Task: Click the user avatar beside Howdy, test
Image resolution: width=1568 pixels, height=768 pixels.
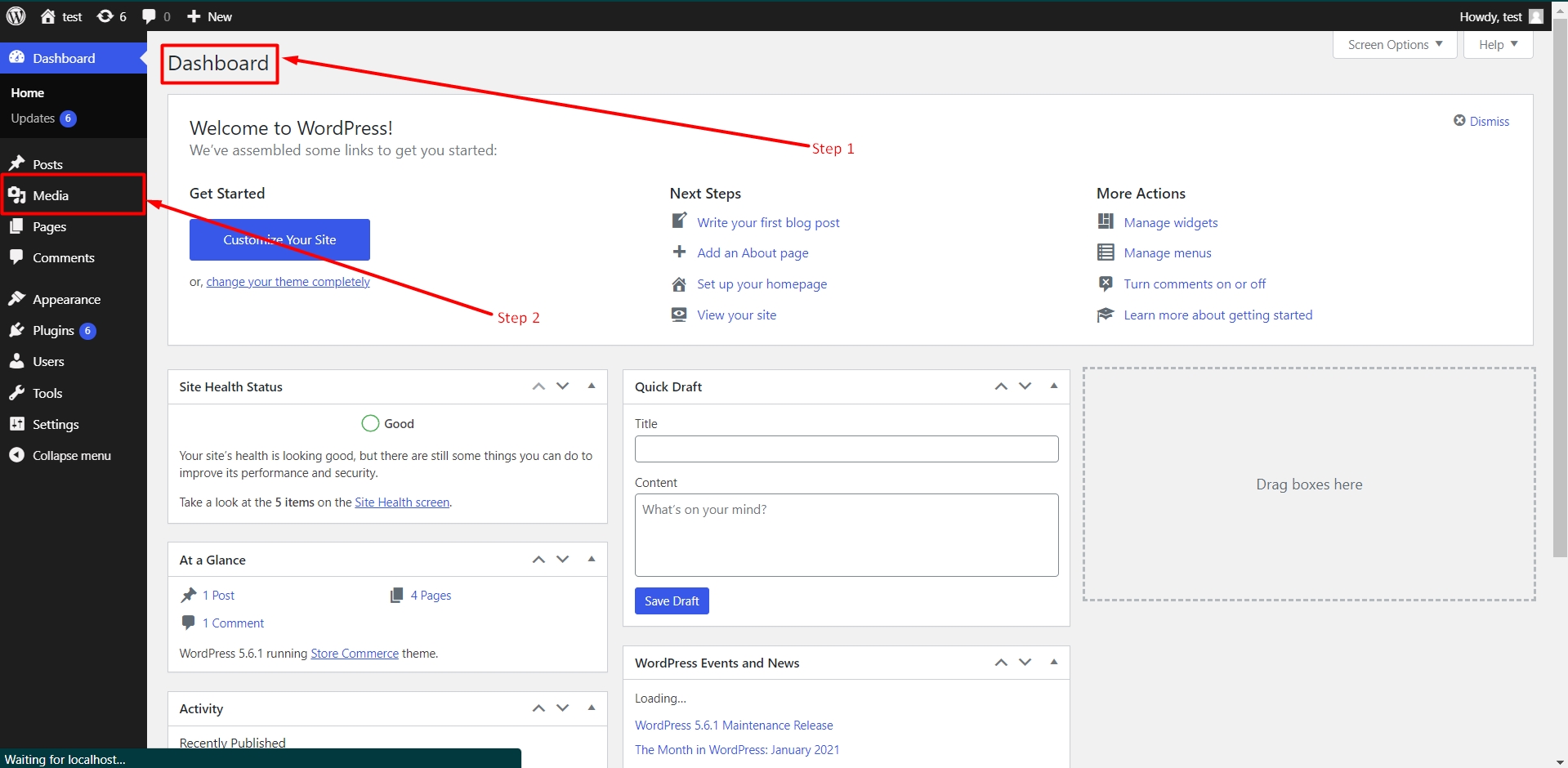Action: tap(1536, 16)
